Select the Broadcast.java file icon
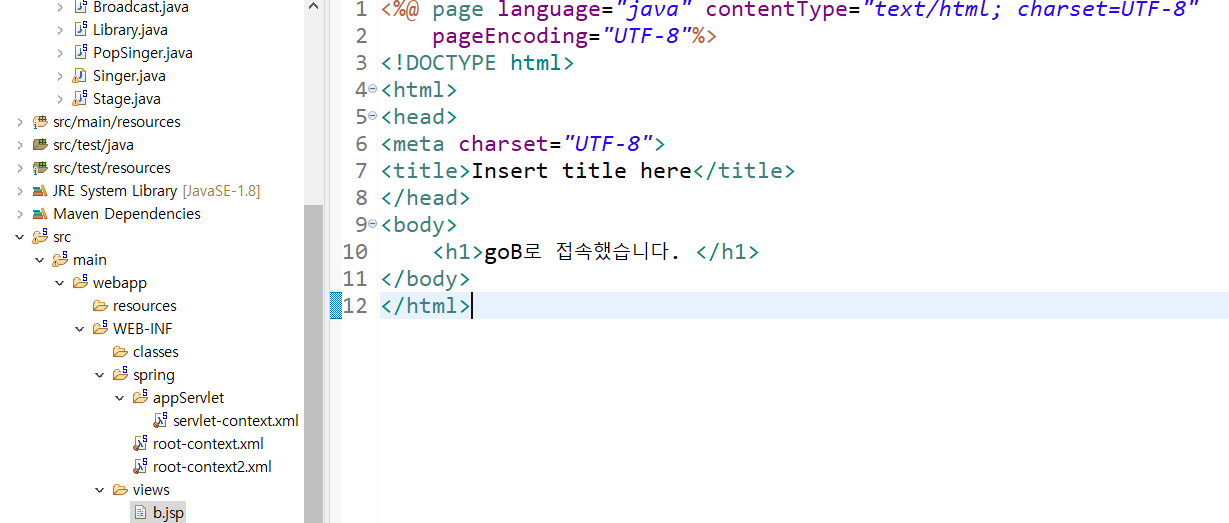1229x523 pixels. (x=81, y=6)
